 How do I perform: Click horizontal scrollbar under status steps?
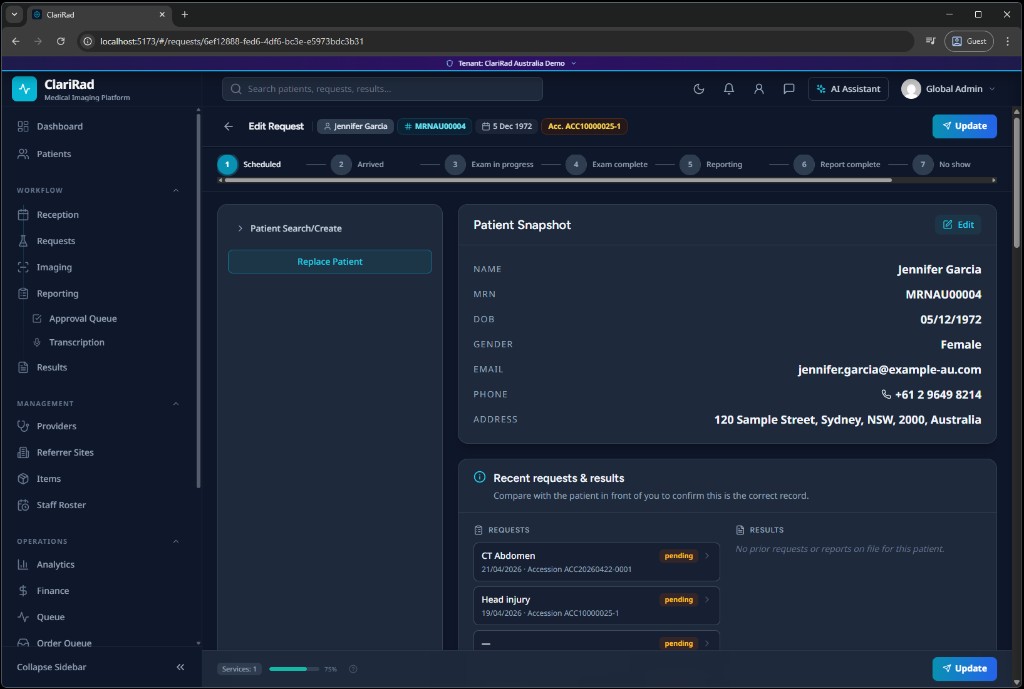click(x=558, y=180)
